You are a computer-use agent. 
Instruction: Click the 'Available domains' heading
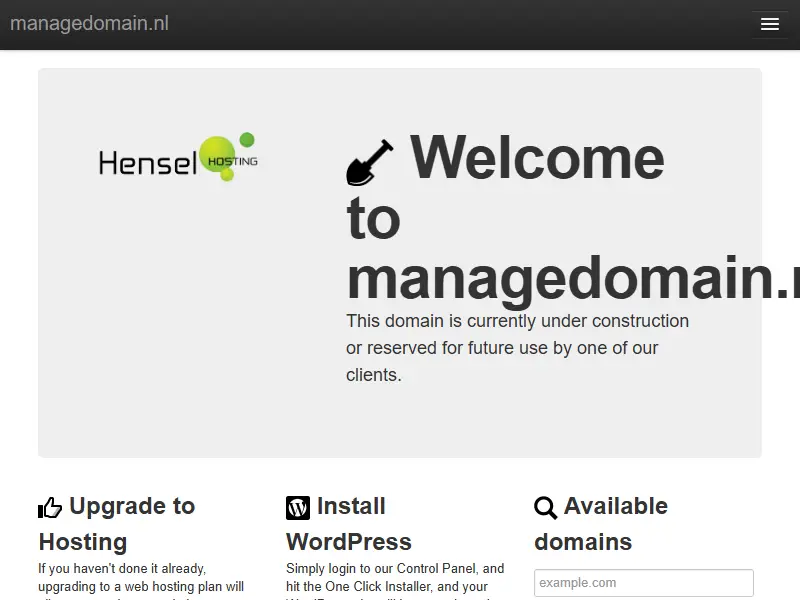[601, 524]
